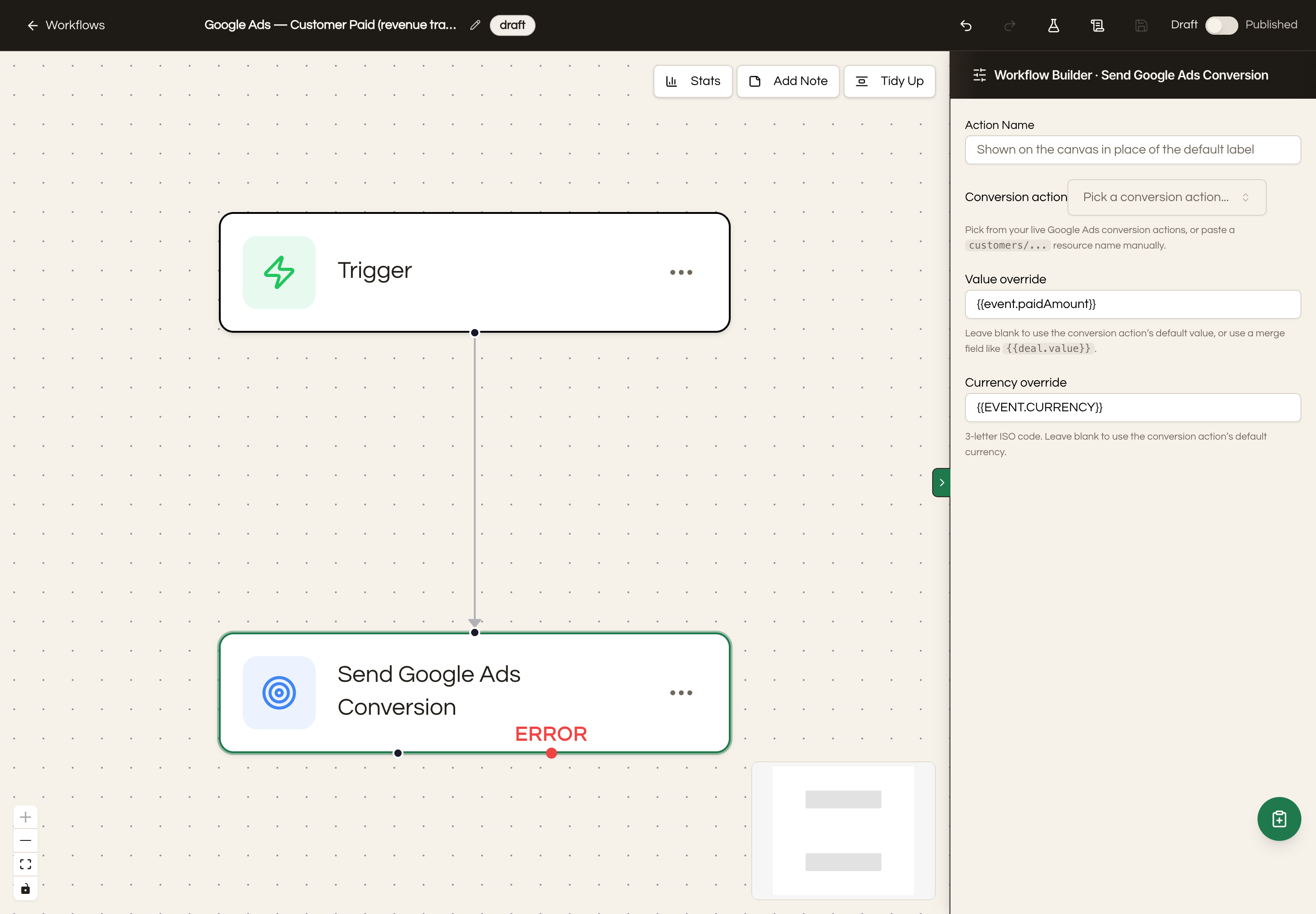
Task: Select the Trigger node
Action: tap(474, 272)
